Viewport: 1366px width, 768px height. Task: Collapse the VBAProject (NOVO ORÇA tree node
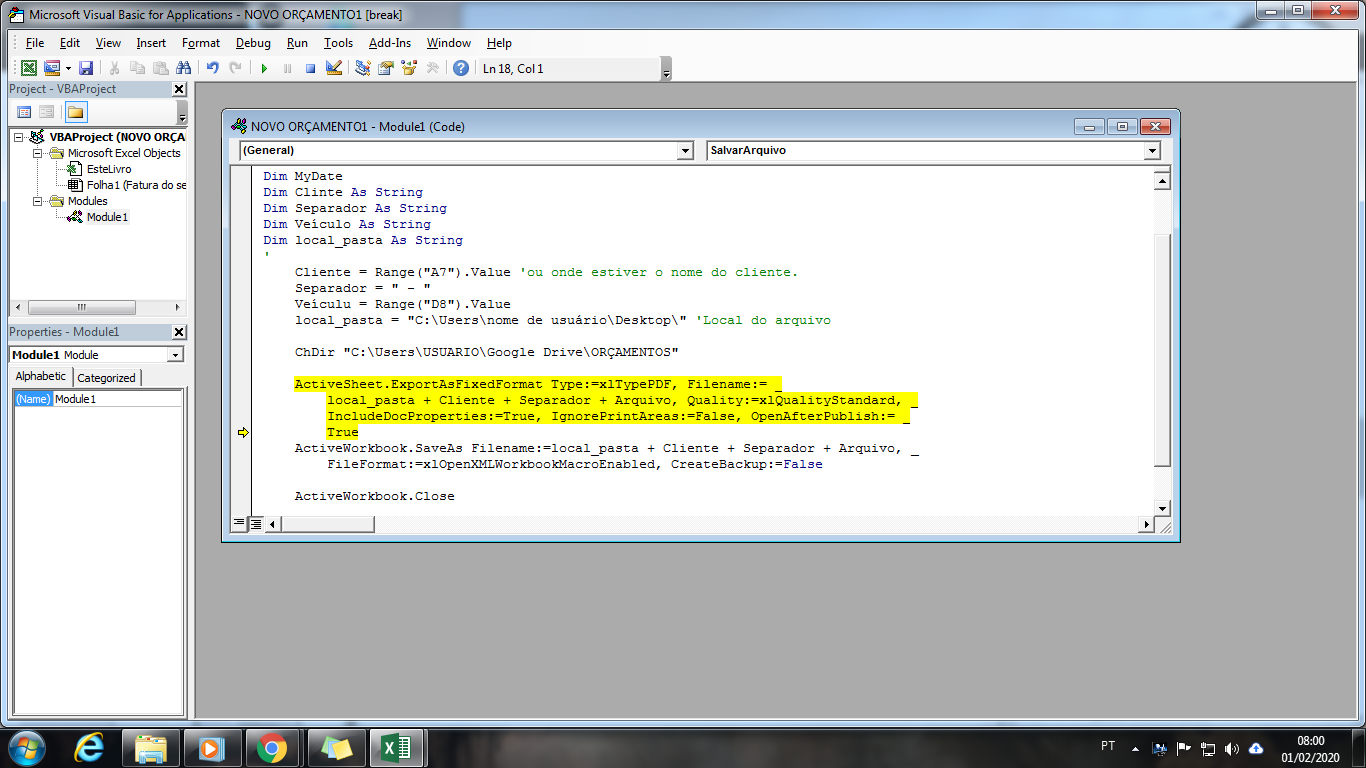[19, 137]
